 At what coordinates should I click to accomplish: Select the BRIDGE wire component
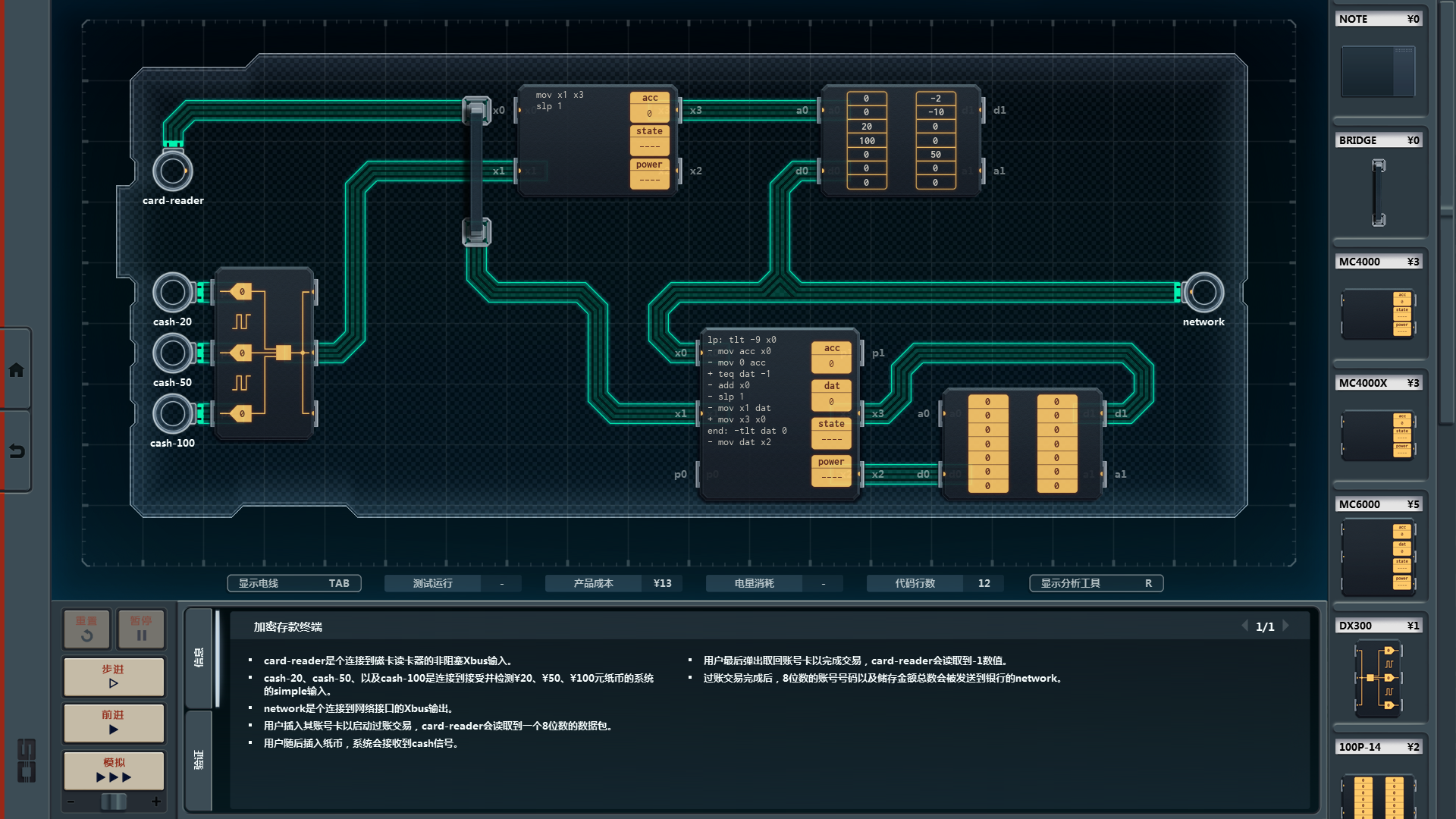[x=1378, y=193]
